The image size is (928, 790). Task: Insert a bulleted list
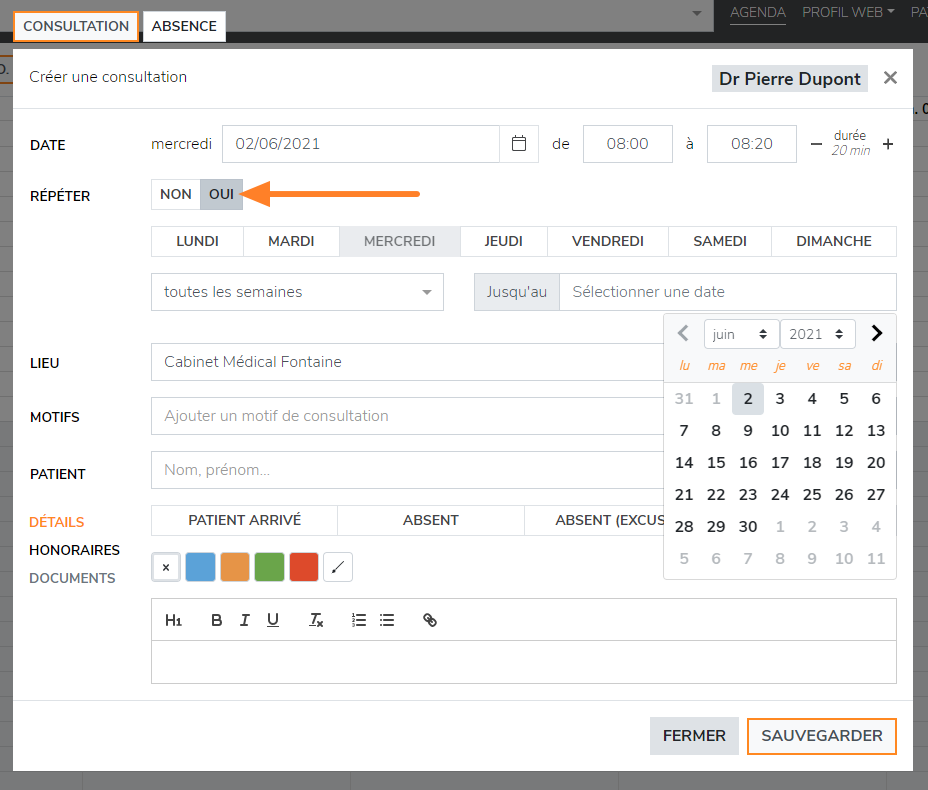pos(387,620)
